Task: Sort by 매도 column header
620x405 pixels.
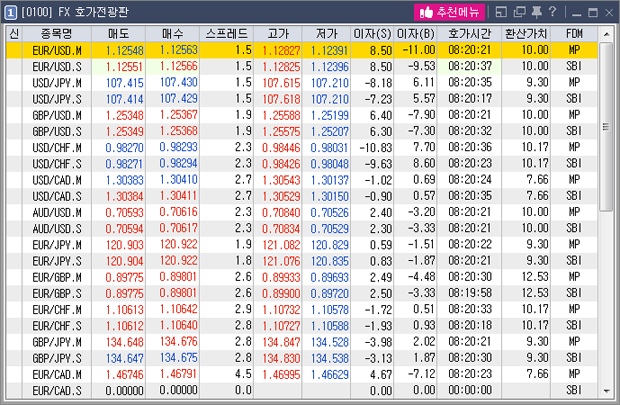Action: (x=119, y=34)
